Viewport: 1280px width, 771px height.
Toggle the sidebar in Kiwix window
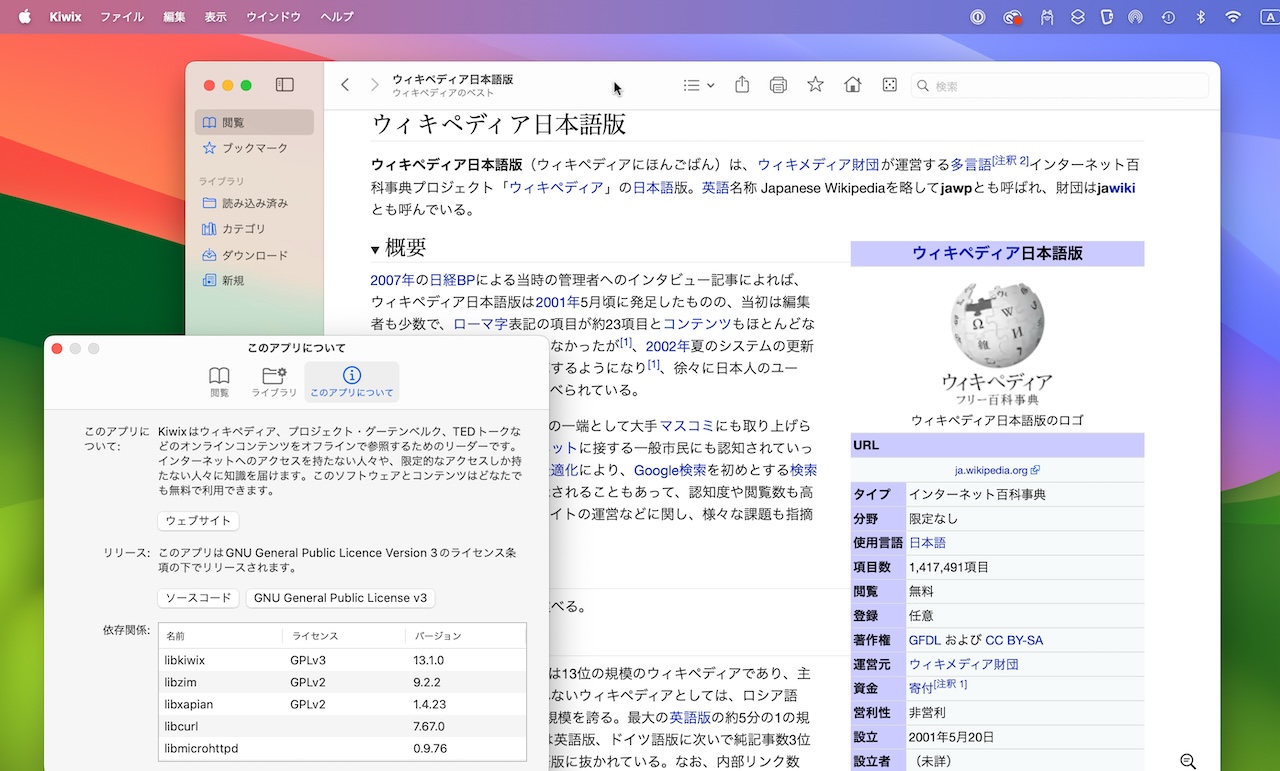click(284, 85)
